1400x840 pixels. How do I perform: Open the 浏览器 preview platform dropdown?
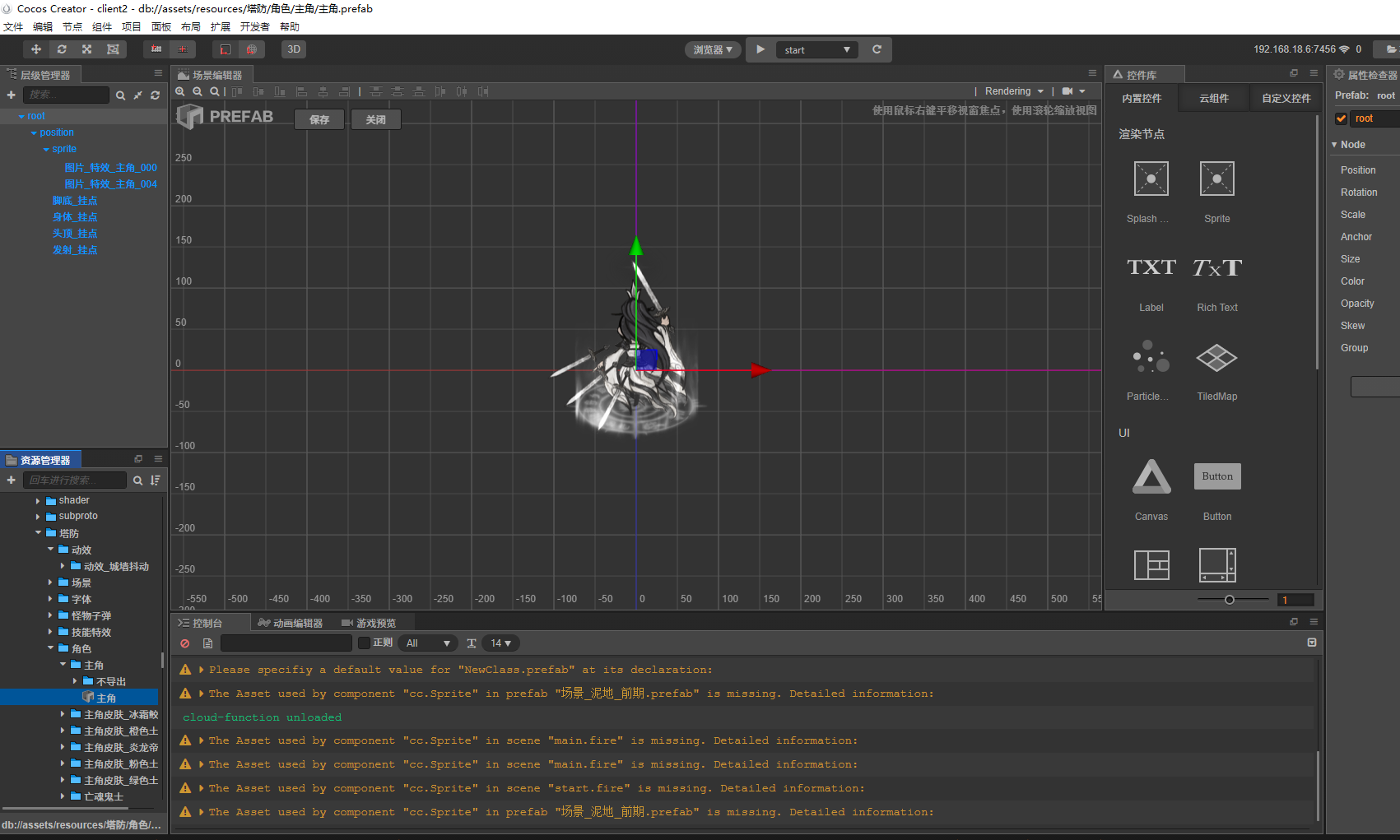click(713, 49)
